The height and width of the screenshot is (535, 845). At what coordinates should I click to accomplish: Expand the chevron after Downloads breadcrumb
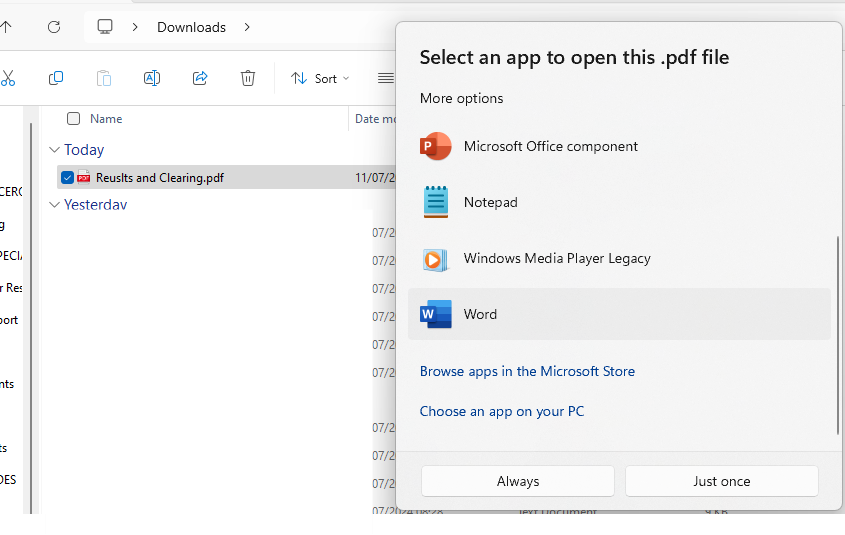[x=247, y=27]
